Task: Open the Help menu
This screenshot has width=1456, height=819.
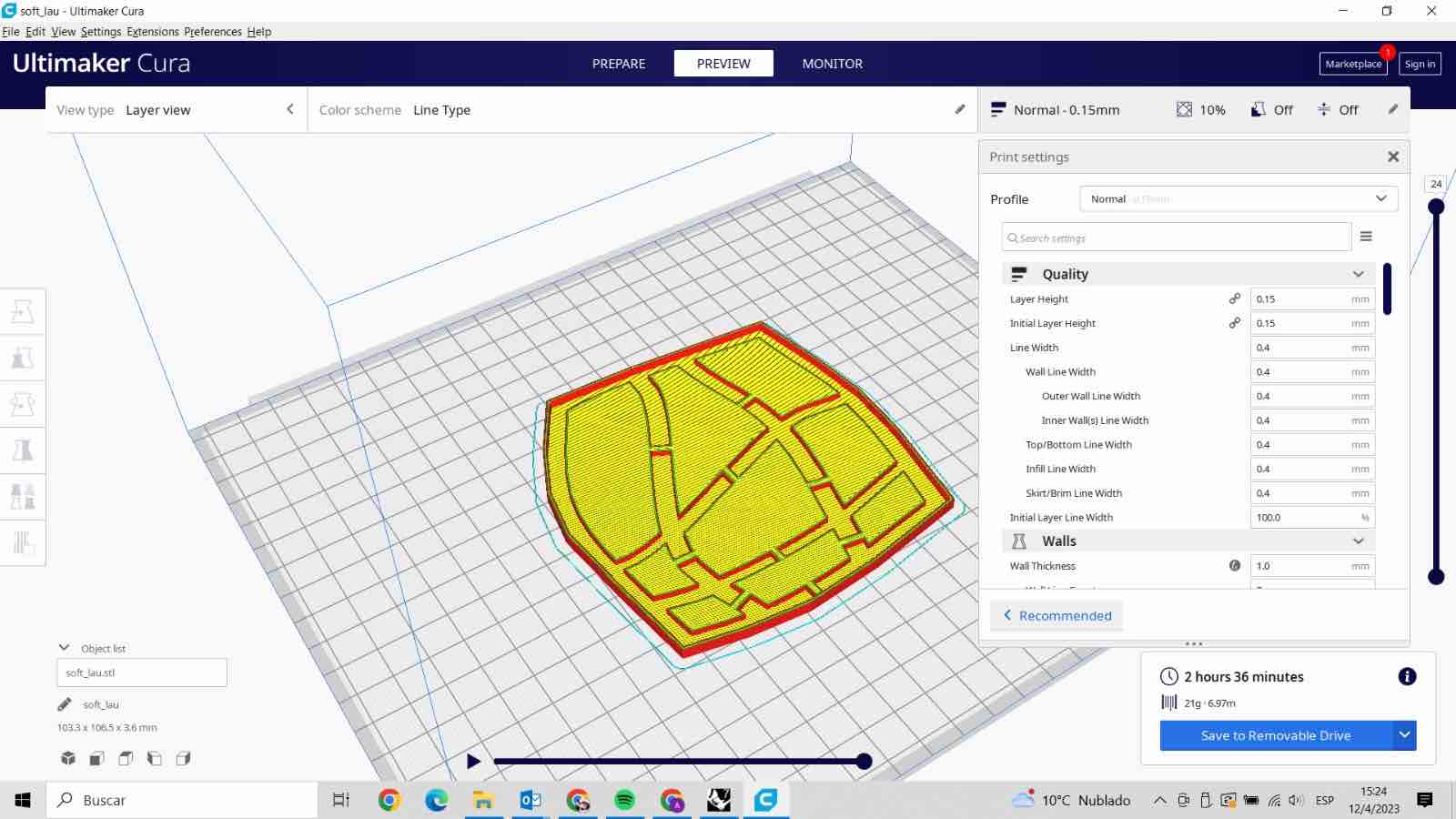Action: [259, 31]
